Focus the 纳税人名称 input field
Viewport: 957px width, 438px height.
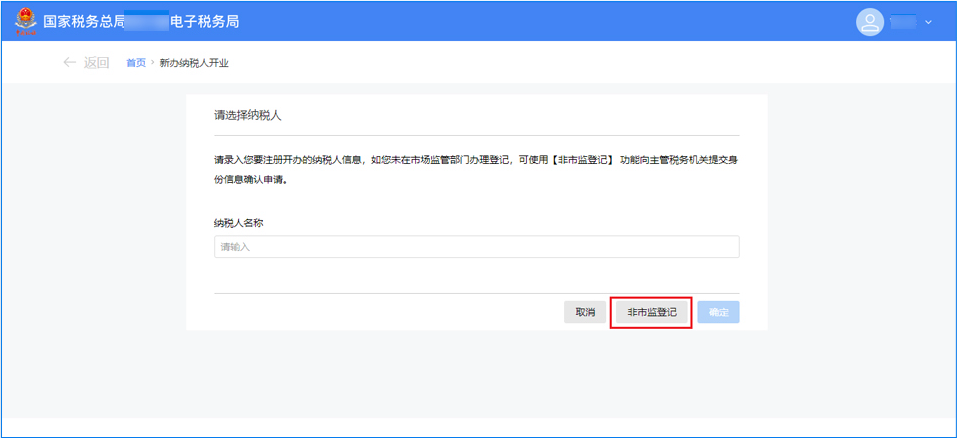[476, 247]
